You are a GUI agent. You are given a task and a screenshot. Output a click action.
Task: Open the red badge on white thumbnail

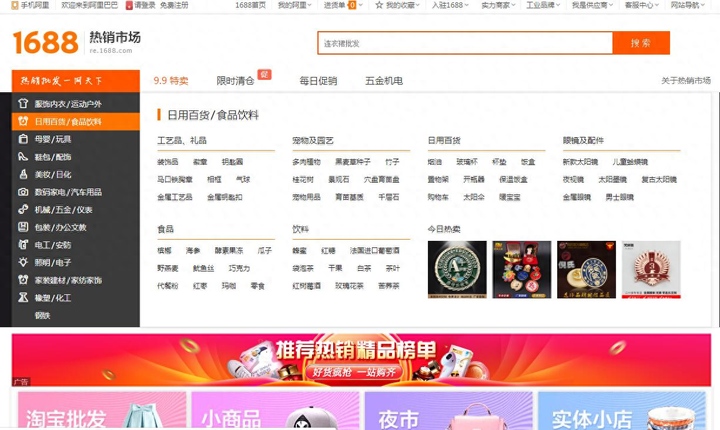coord(651,269)
